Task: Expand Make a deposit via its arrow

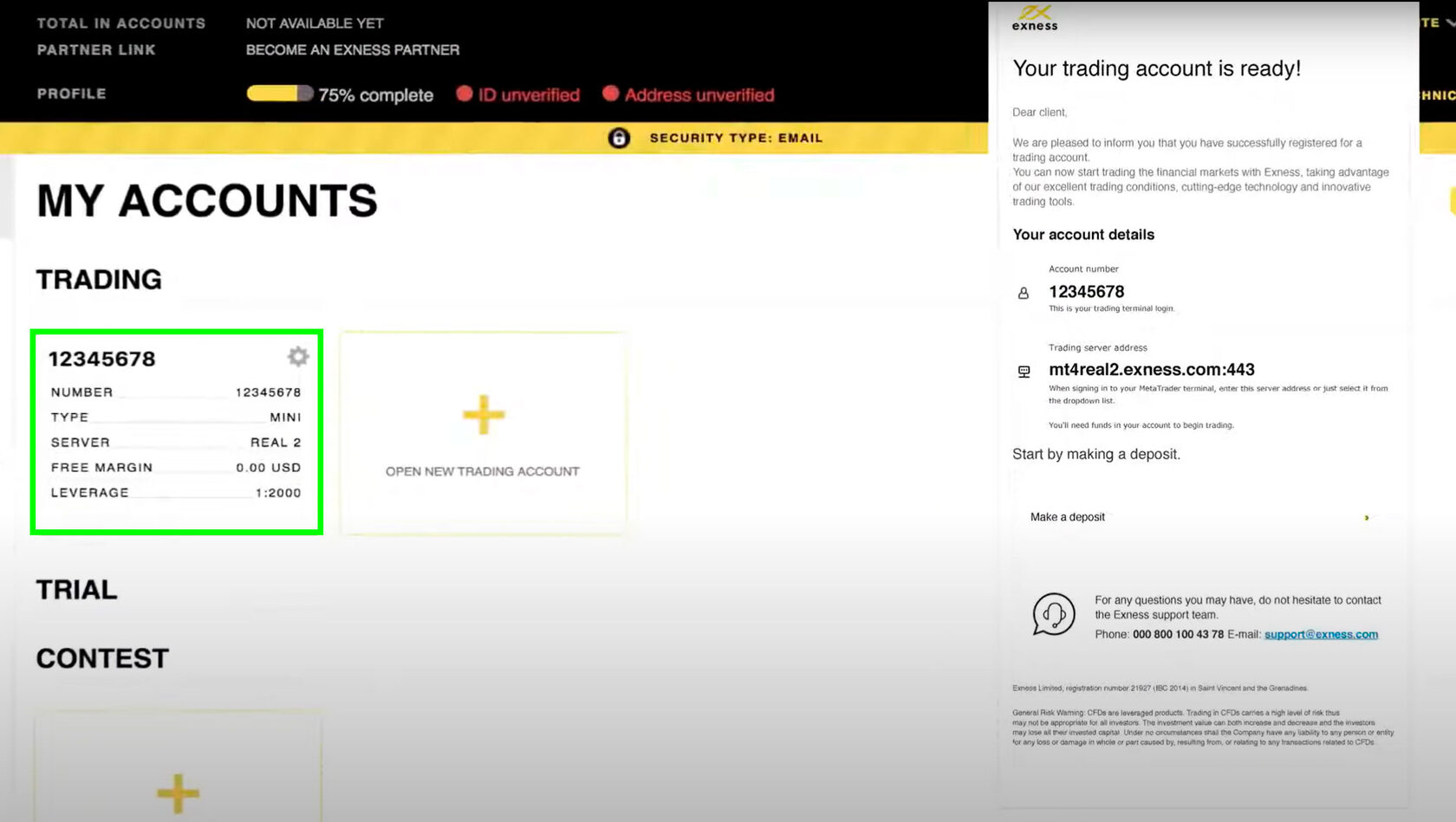Action: point(1367,517)
